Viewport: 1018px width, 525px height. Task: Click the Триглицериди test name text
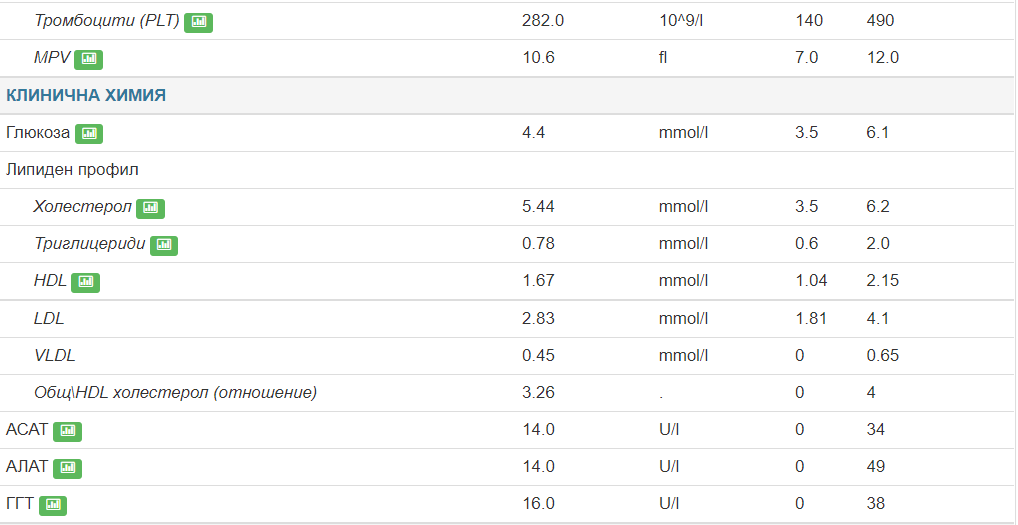click(89, 244)
